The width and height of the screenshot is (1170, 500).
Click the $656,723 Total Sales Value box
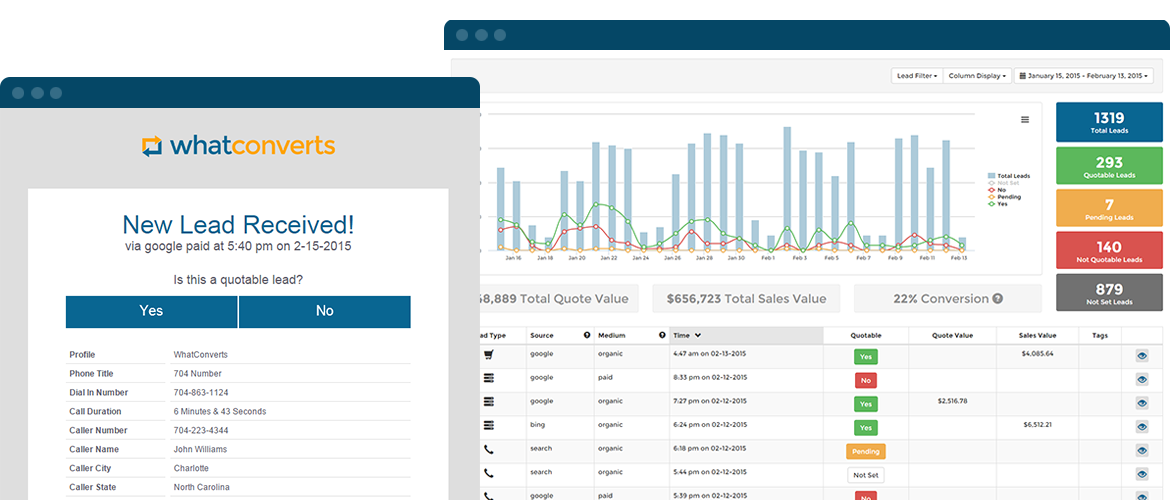click(x=746, y=299)
